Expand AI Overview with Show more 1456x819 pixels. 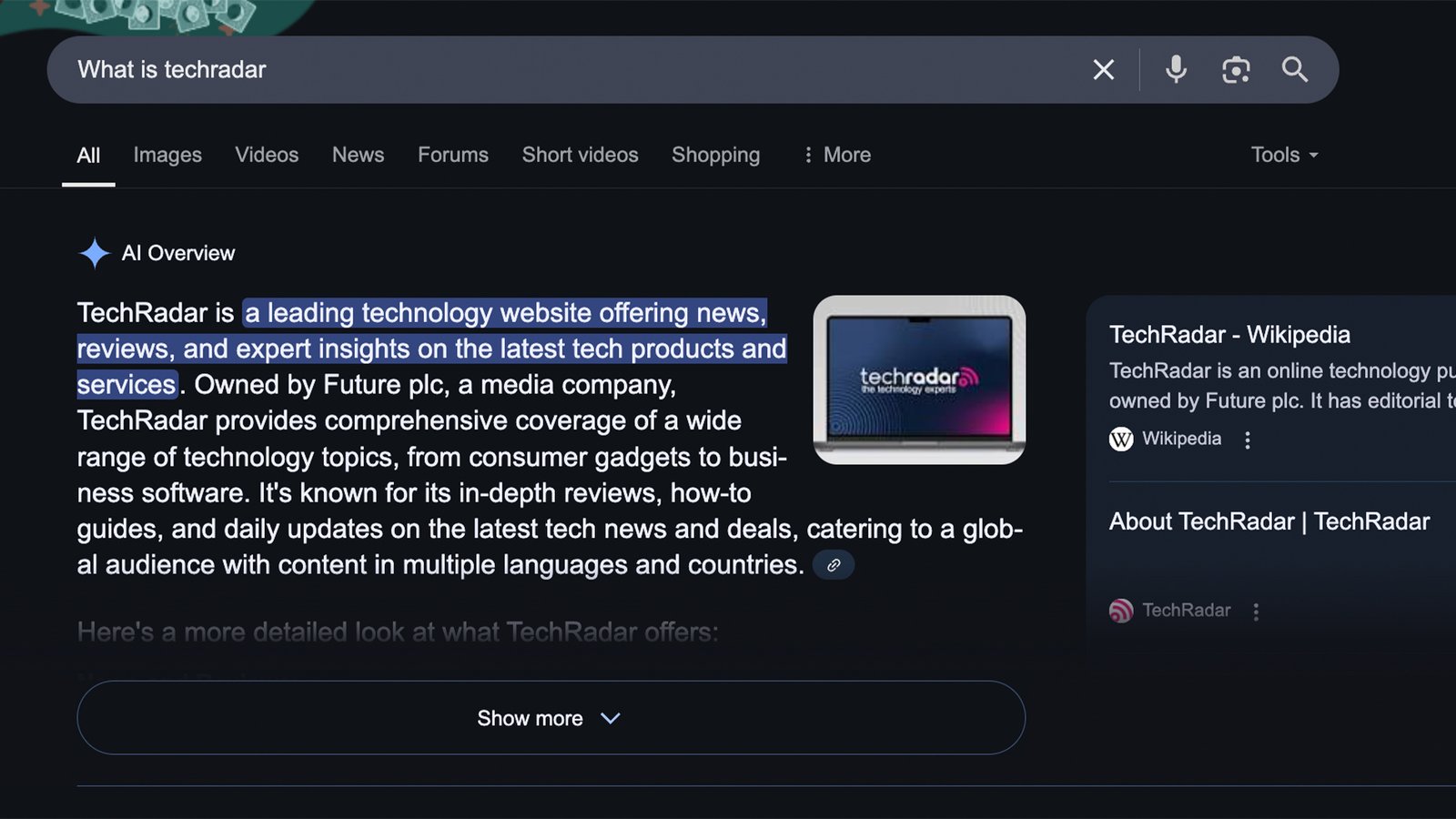(x=551, y=718)
